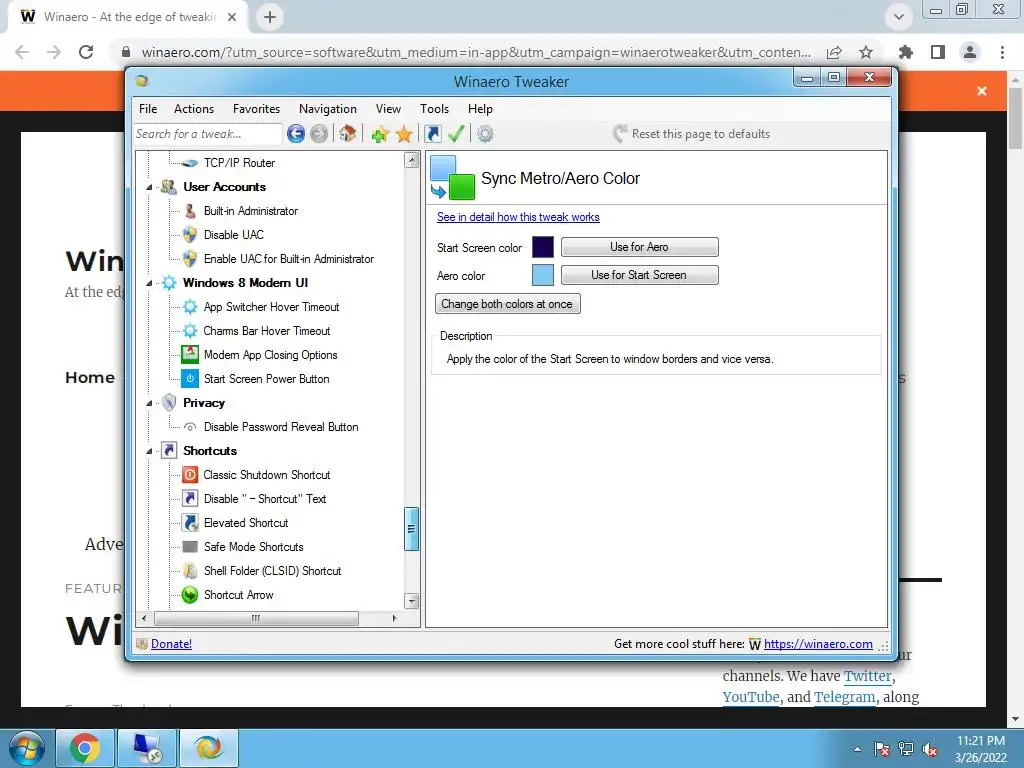
Task: Click Change both colors at once
Action: coord(507,304)
